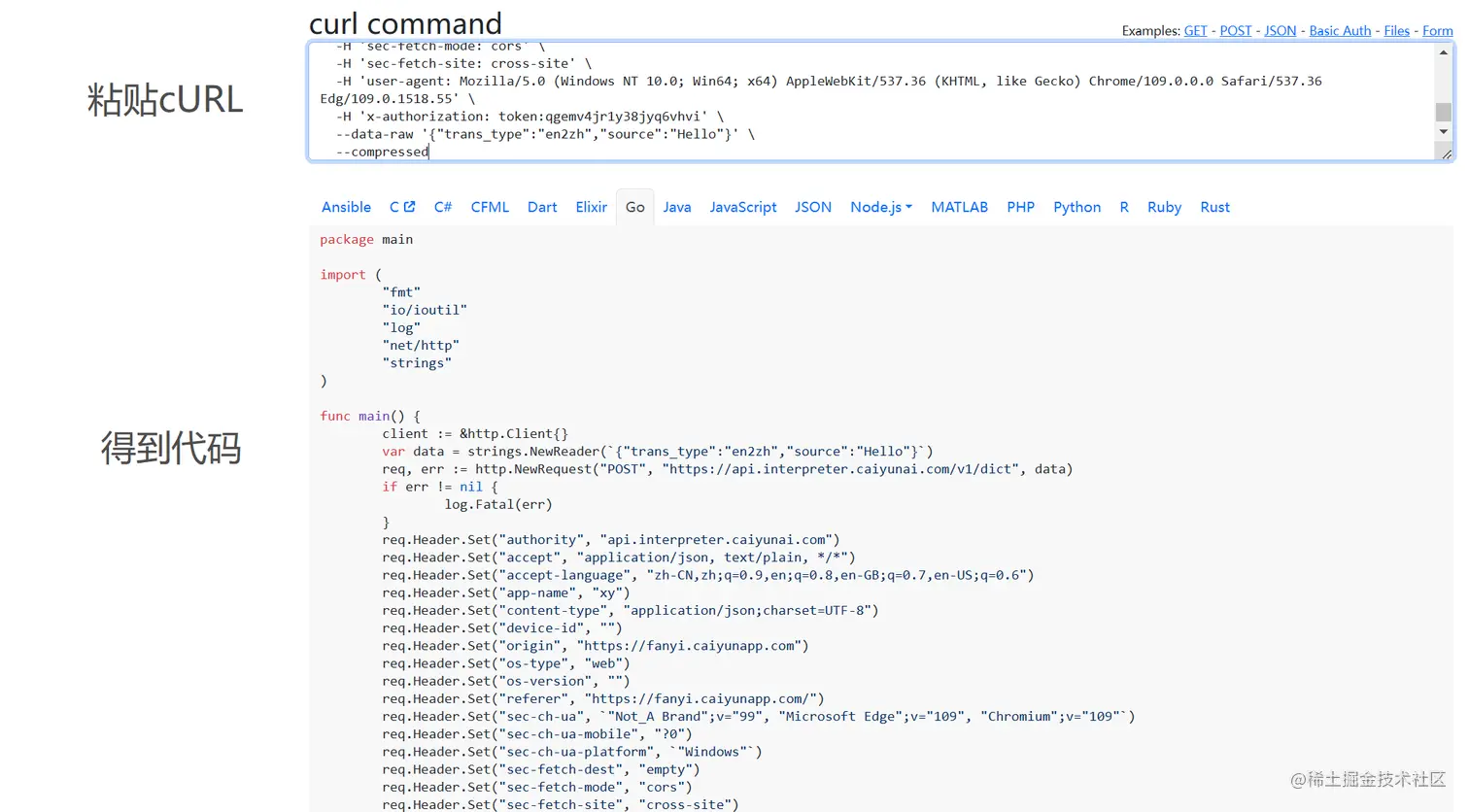This screenshot has width=1469, height=812.
Task: Switch to the R tab
Action: (x=1124, y=207)
